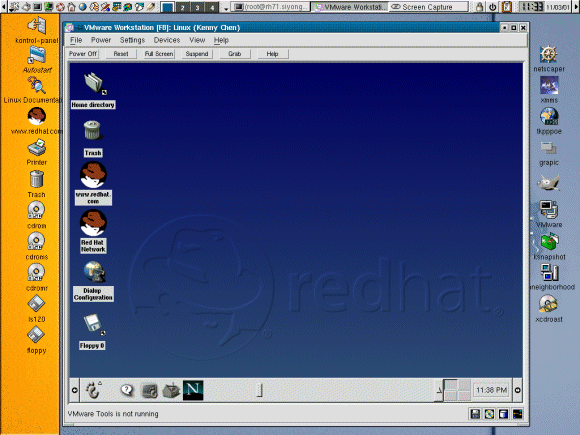
Task: Launch the GIMP mascot icon
Action: tap(549, 183)
